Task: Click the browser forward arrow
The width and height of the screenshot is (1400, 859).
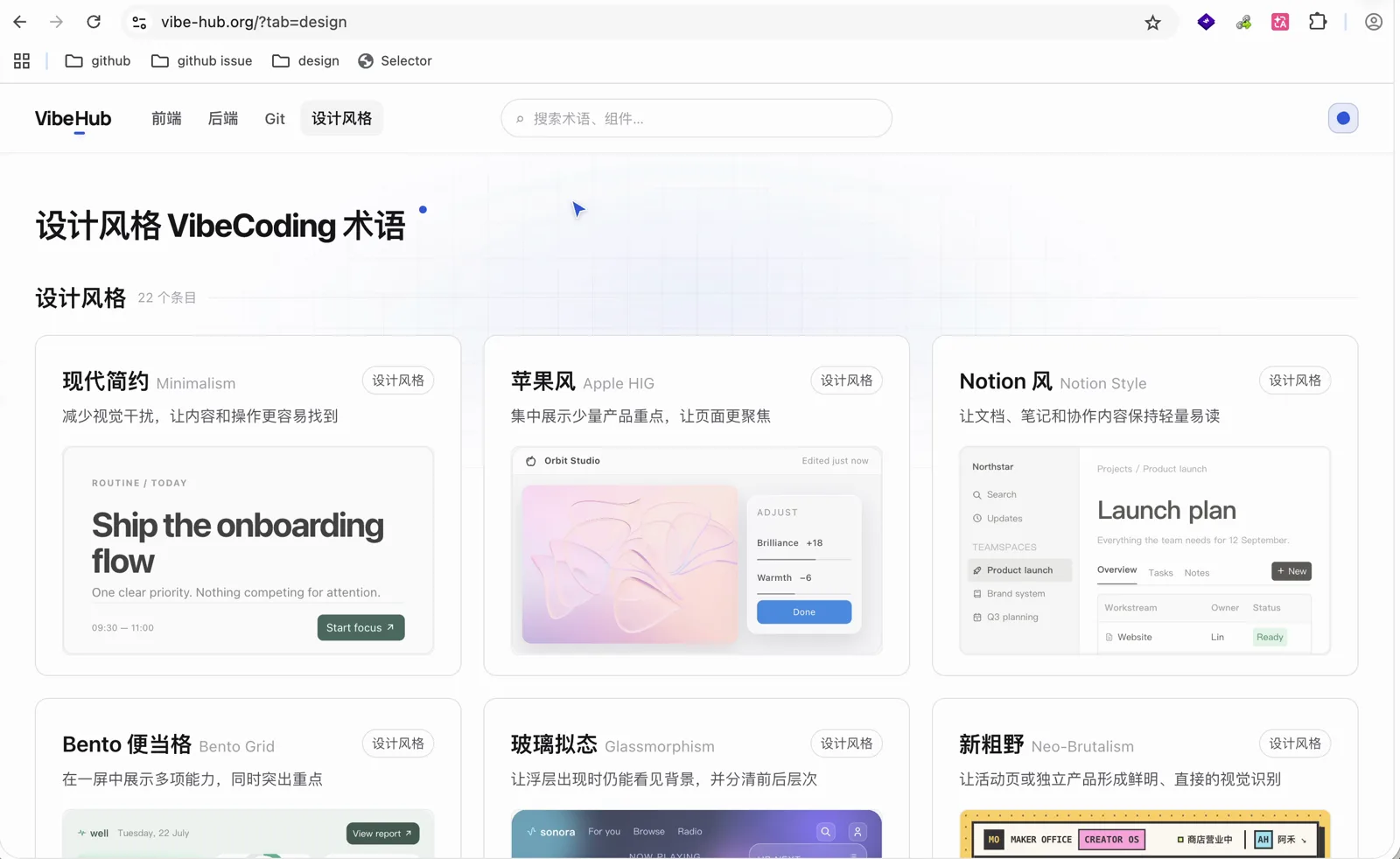Action: [56, 22]
